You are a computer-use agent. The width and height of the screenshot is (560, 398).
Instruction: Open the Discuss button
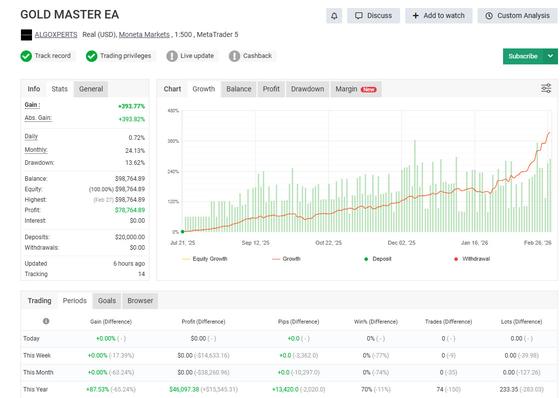(x=373, y=16)
